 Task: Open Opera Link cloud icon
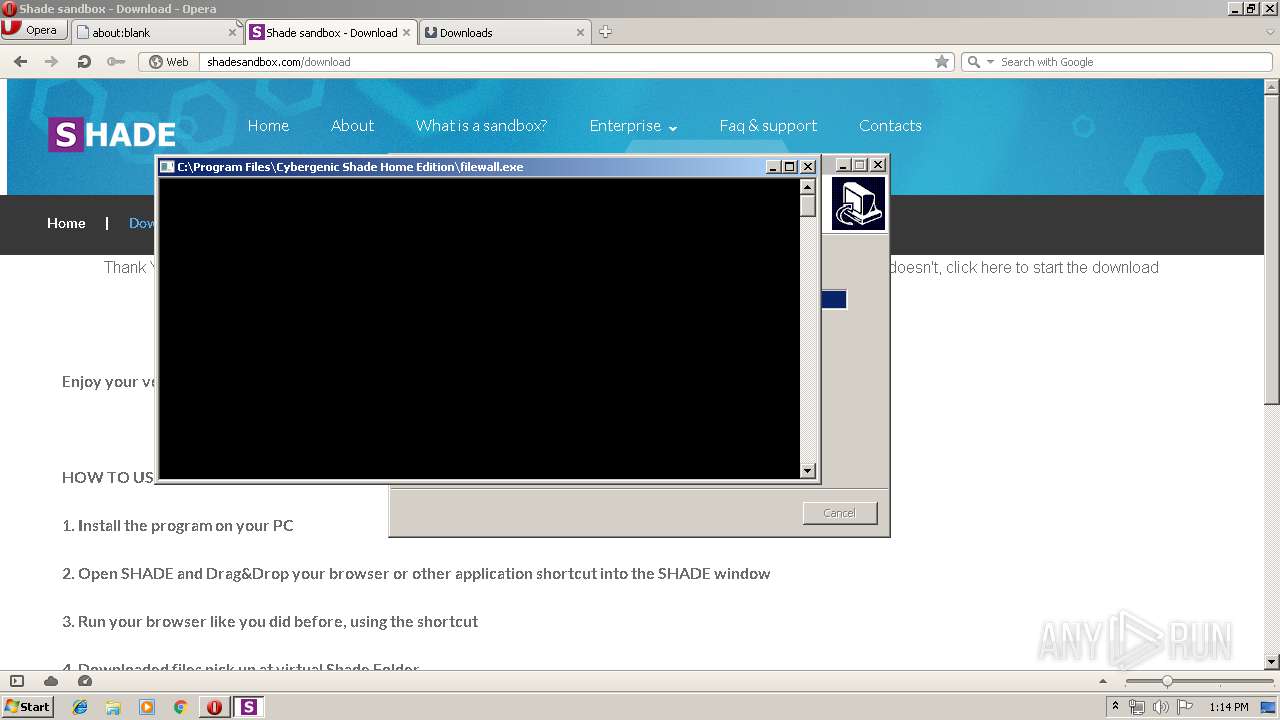pyautogui.click(x=51, y=681)
